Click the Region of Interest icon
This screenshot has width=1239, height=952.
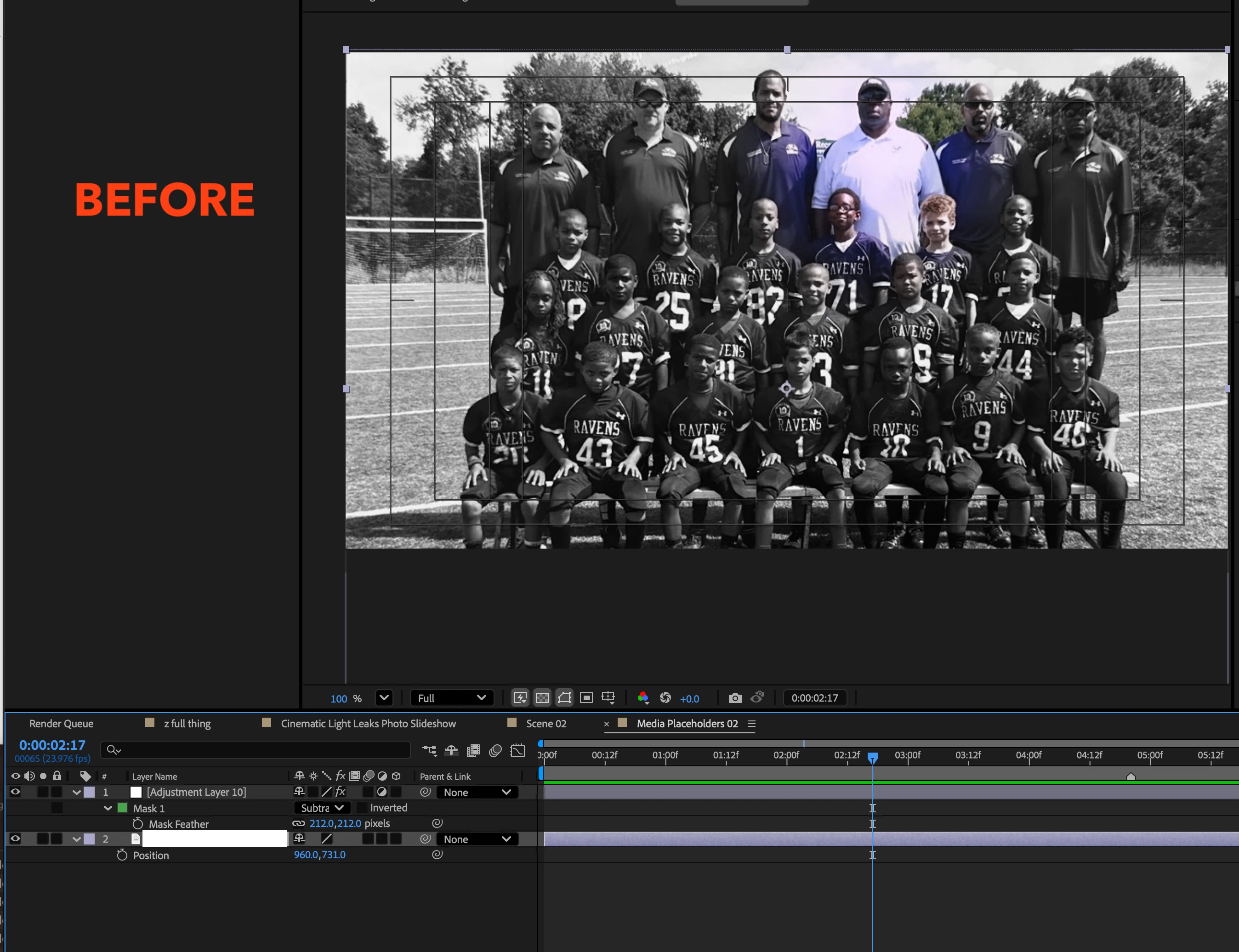click(x=586, y=697)
